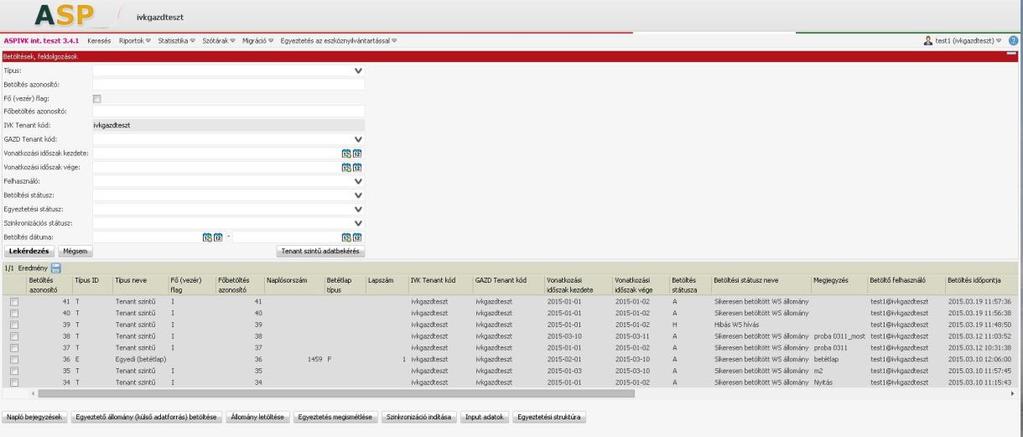Export results with the disk icon beside Eredmény
This screenshot has width=1023, height=437.
coord(56,268)
